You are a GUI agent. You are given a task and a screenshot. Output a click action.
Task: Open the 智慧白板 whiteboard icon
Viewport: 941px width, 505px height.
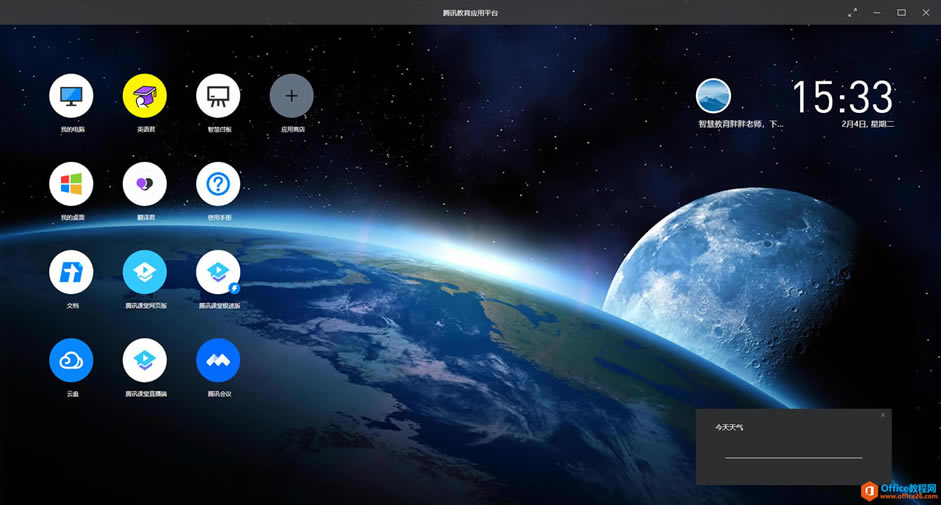[218, 95]
